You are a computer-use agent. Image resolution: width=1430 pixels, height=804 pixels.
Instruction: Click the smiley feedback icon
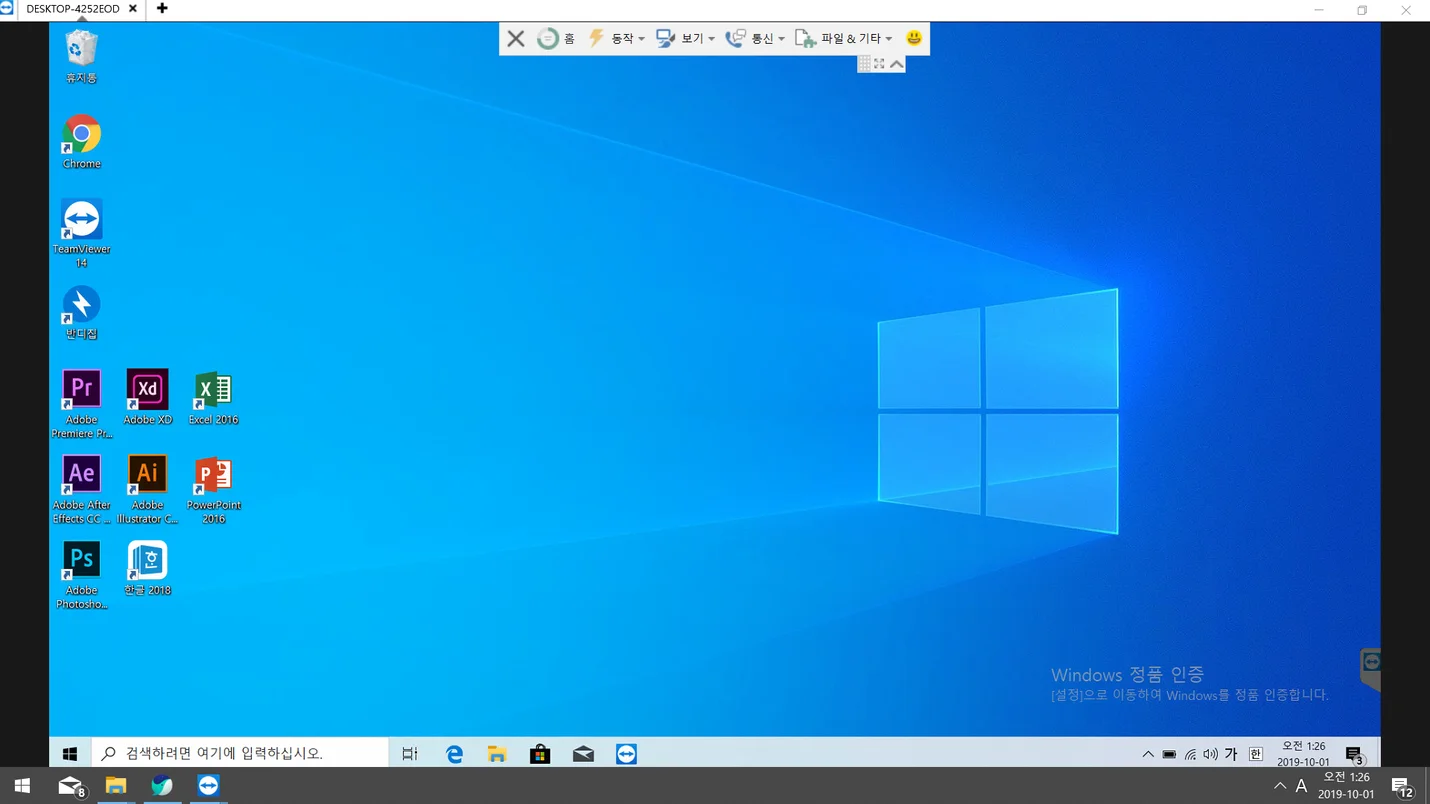click(914, 38)
